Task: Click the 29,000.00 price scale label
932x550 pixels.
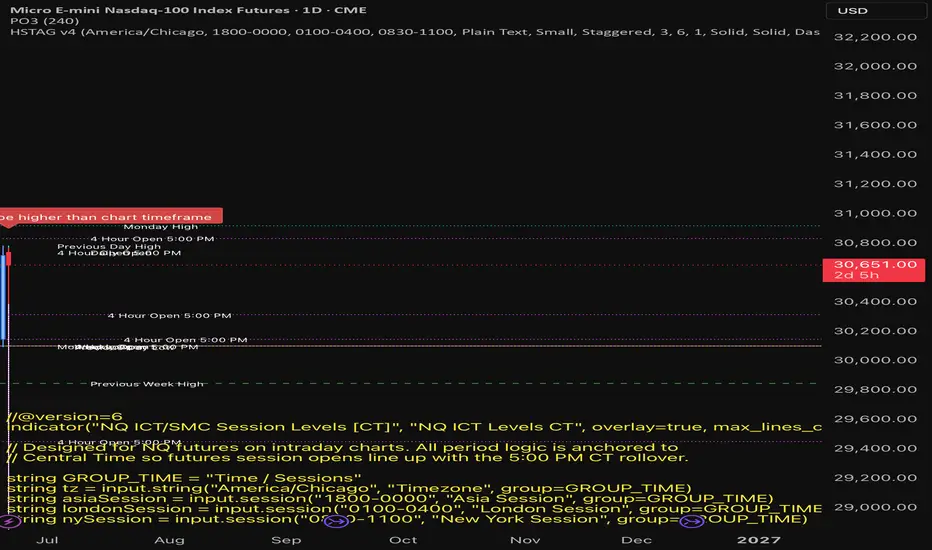Action: 875,507
